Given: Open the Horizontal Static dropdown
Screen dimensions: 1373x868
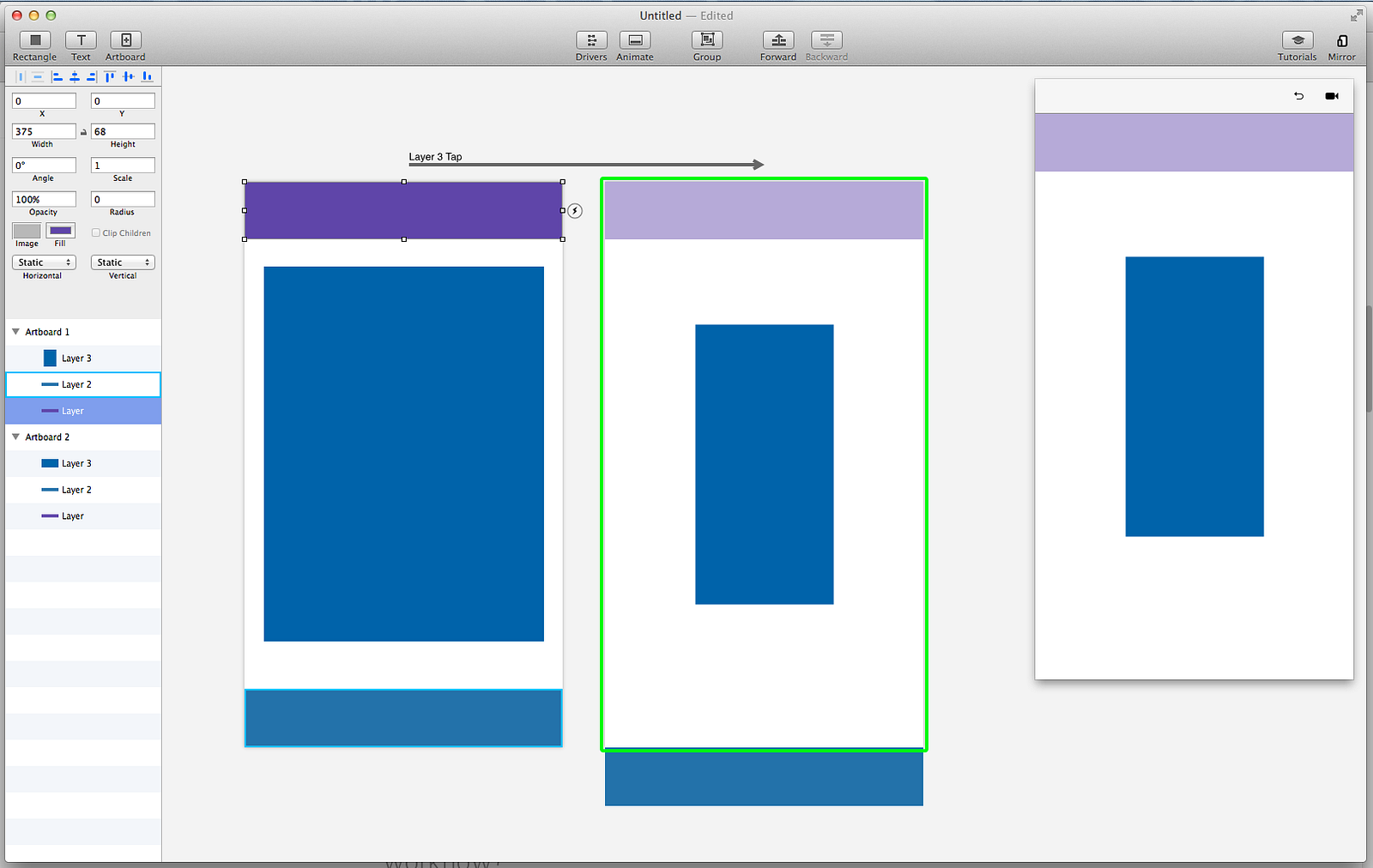Looking at the screenshot, I should pos(44,262).
